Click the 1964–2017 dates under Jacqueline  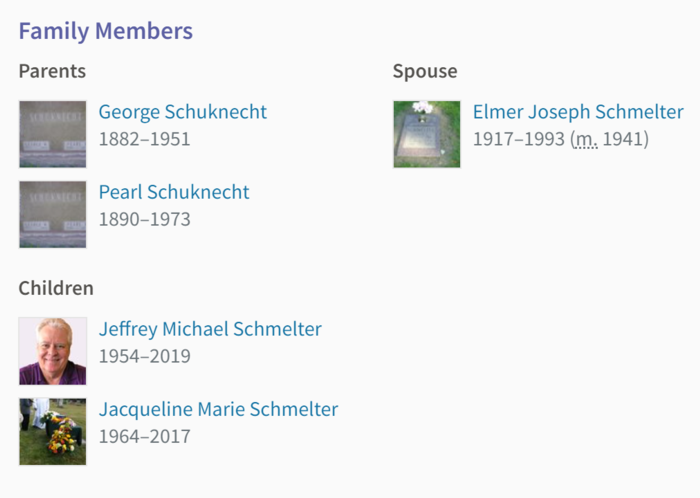144,436
